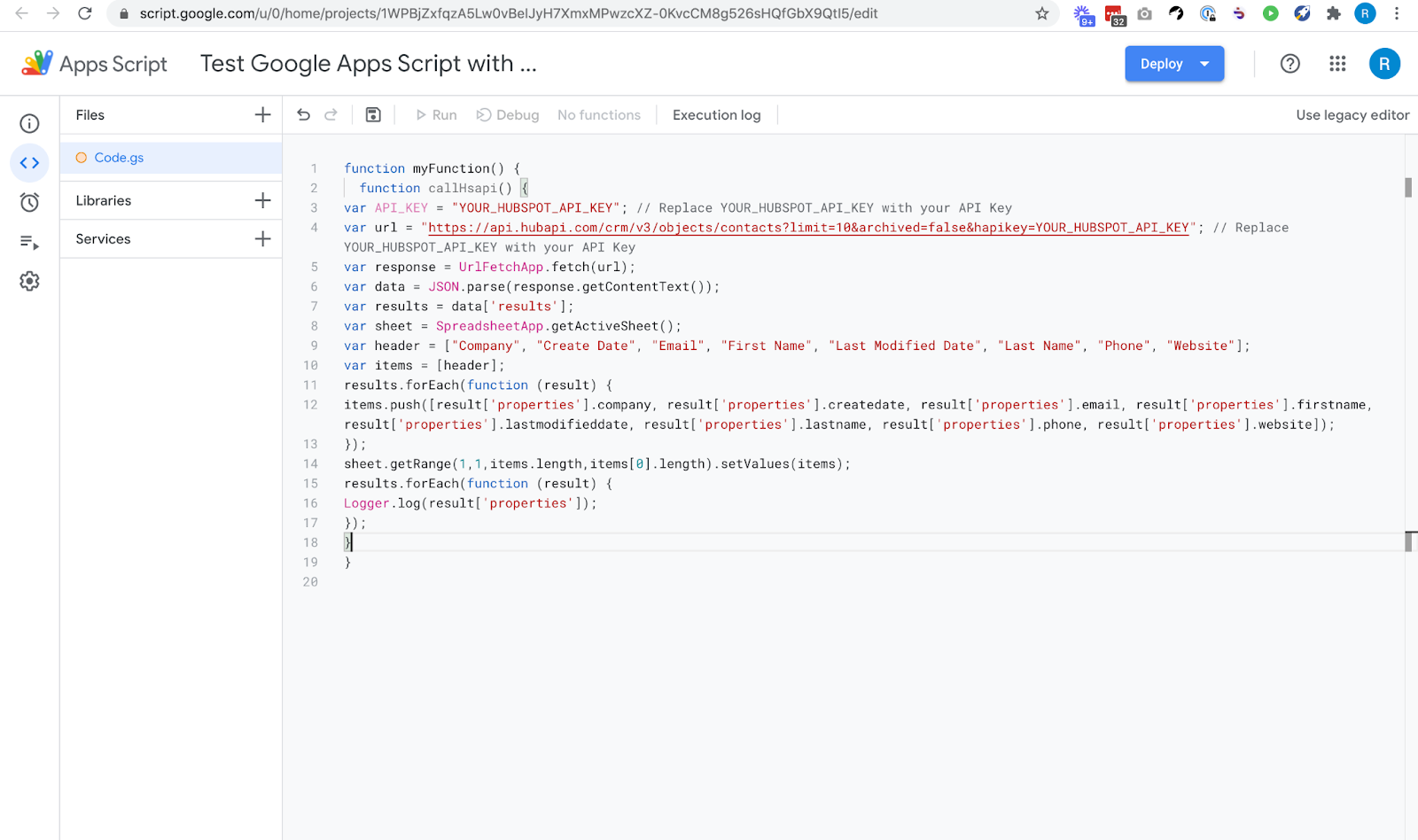The width and height of the screenshot is (1418, 840).
Task: Open the Chrome three-dot menu
Action: (x=1397, y=13)
